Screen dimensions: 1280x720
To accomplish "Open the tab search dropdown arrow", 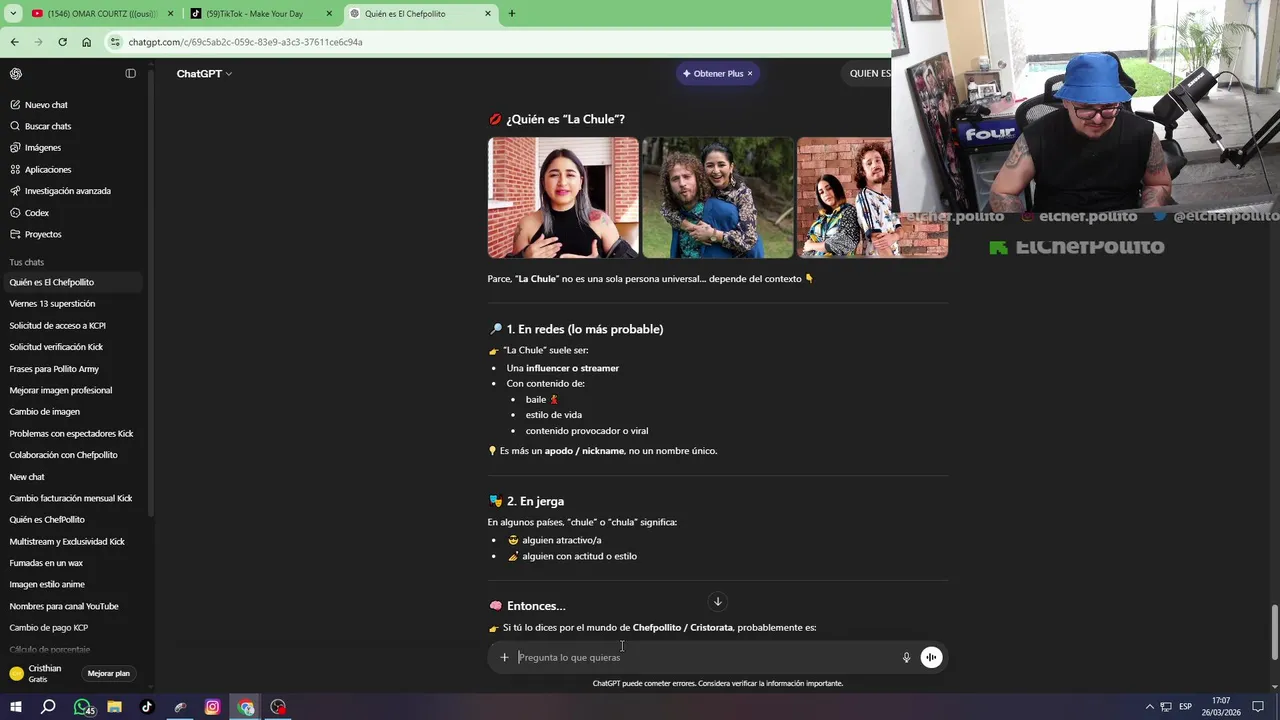I will pos(13,14).
